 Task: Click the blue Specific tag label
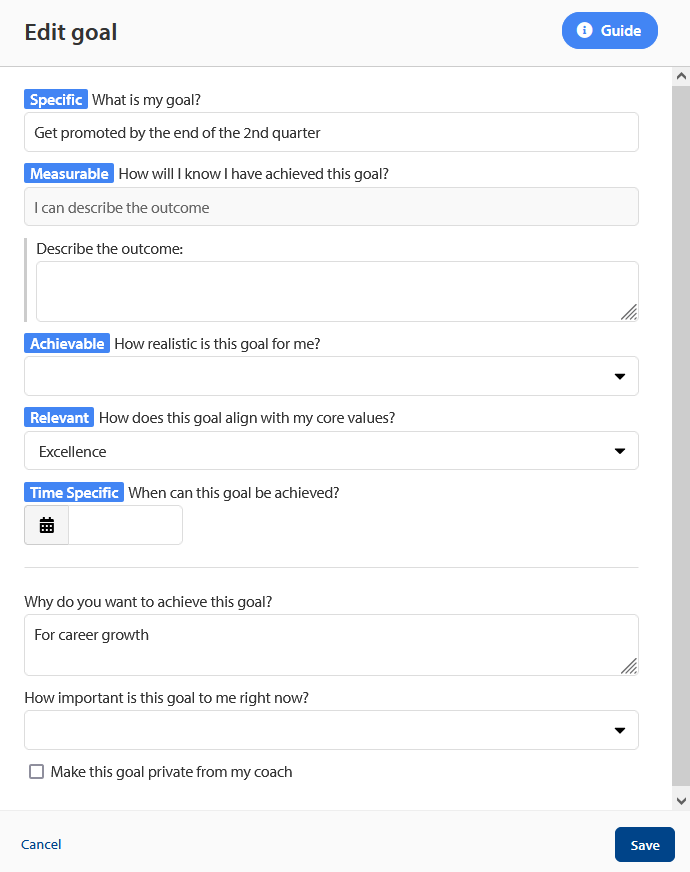(56, 100)
